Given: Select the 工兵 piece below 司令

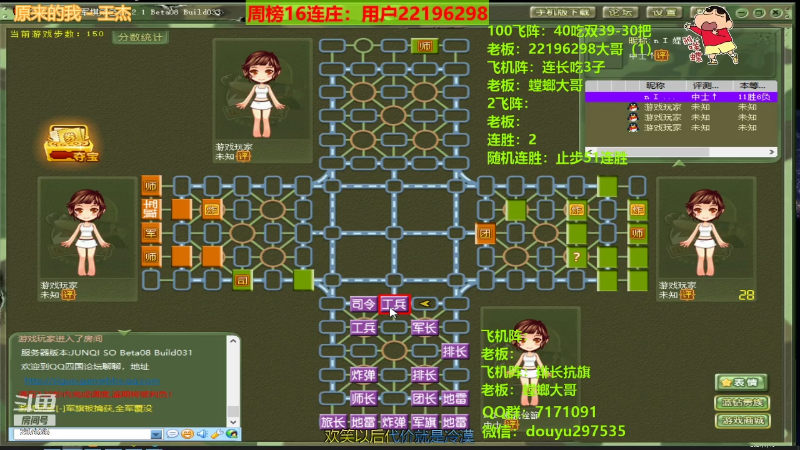Looking at the screenshot, I should pos(363,328).
